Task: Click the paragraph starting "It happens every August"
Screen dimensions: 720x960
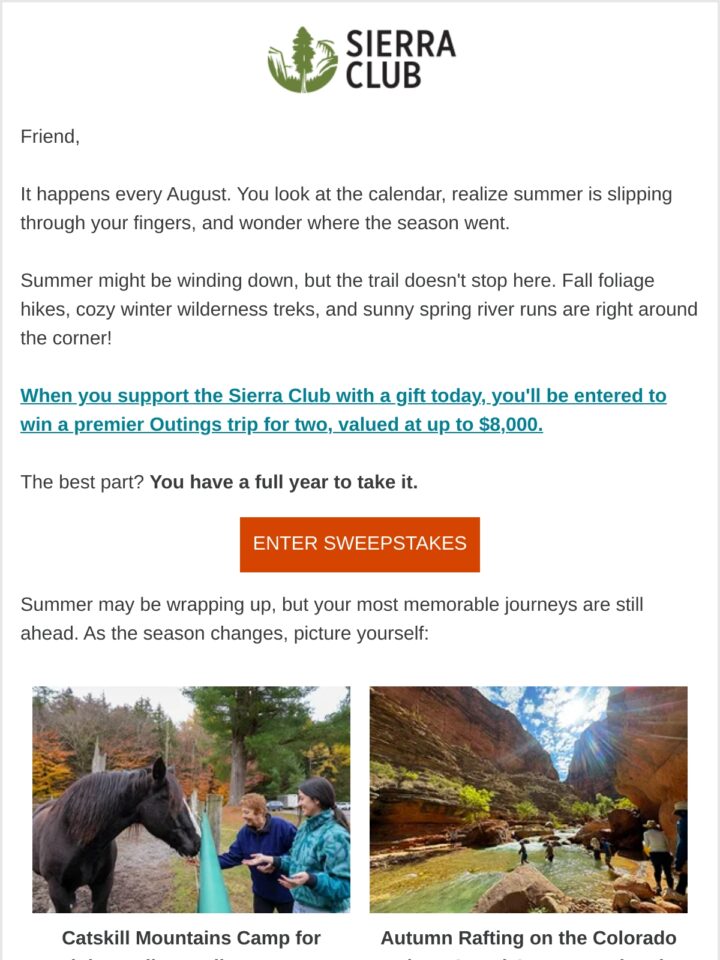Action: (x=346, y=208)
